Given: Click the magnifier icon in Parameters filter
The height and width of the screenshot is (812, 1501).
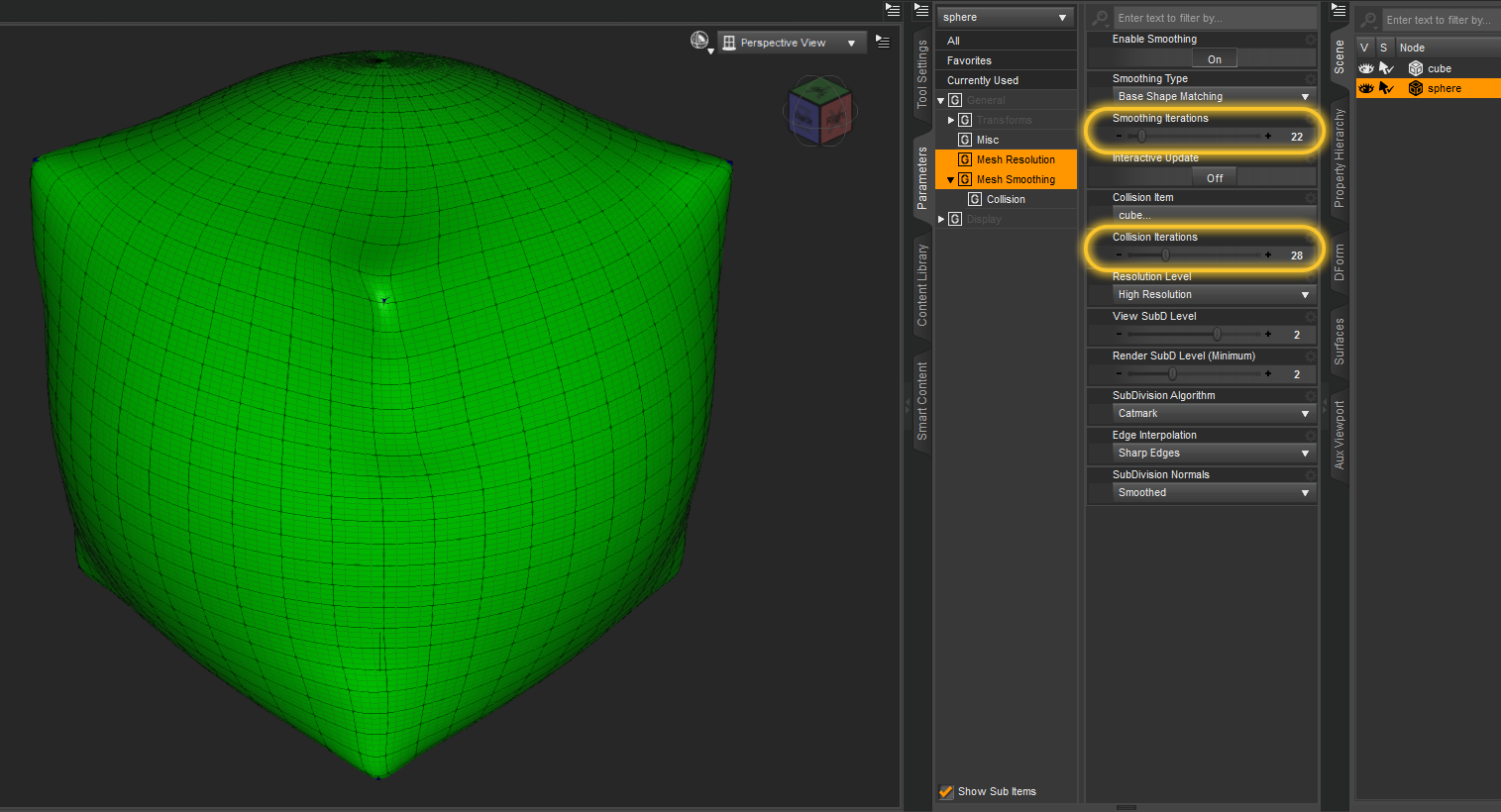Looking at the screenshot, I should tap(1100, 18).
